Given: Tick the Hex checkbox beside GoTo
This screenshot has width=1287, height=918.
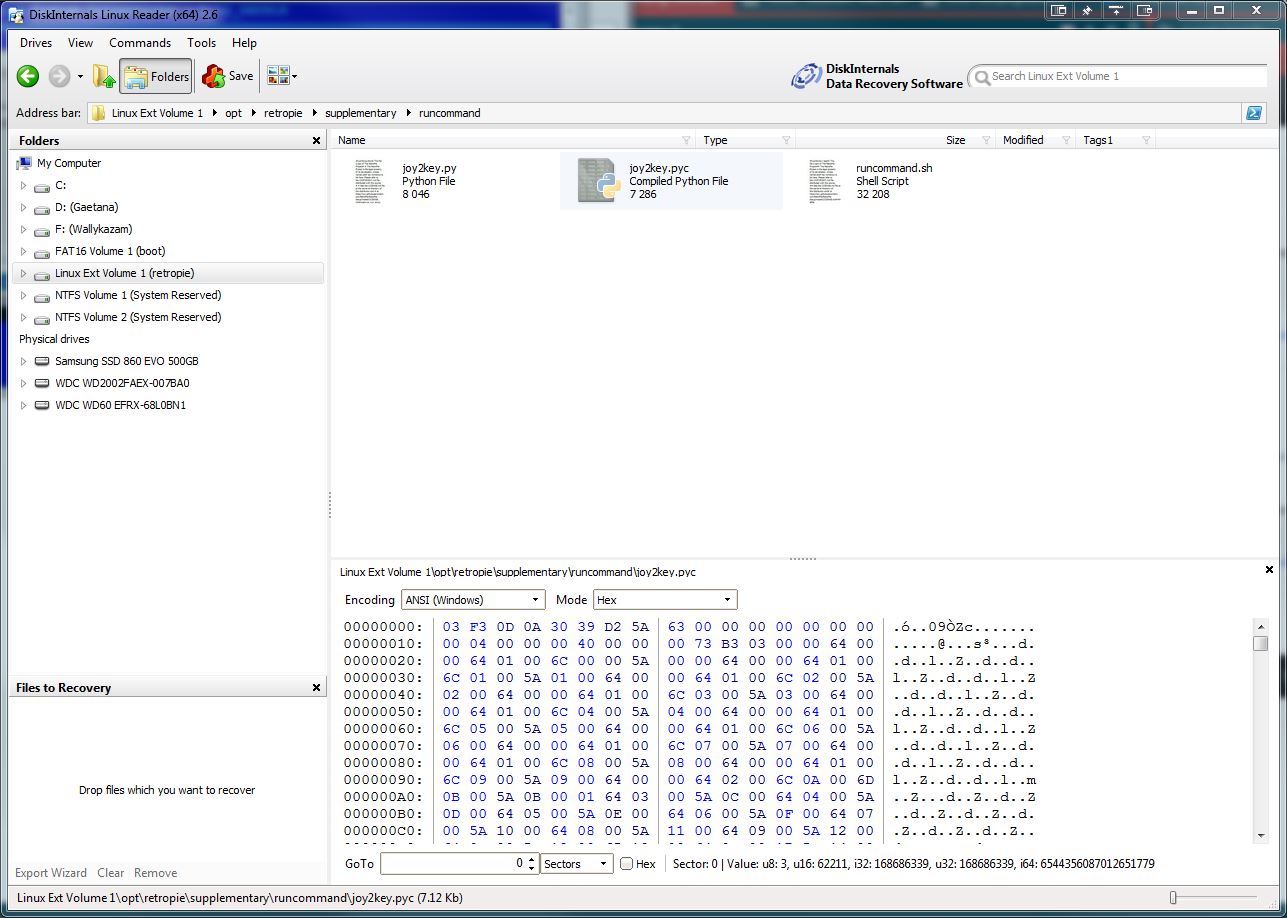Looking at the screenshot, I should pos(626,864).
